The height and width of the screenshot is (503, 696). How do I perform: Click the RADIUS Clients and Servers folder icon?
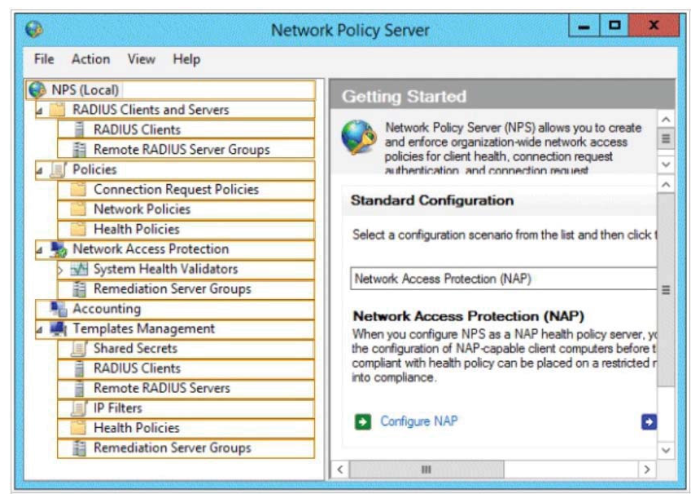click(58, 110)
